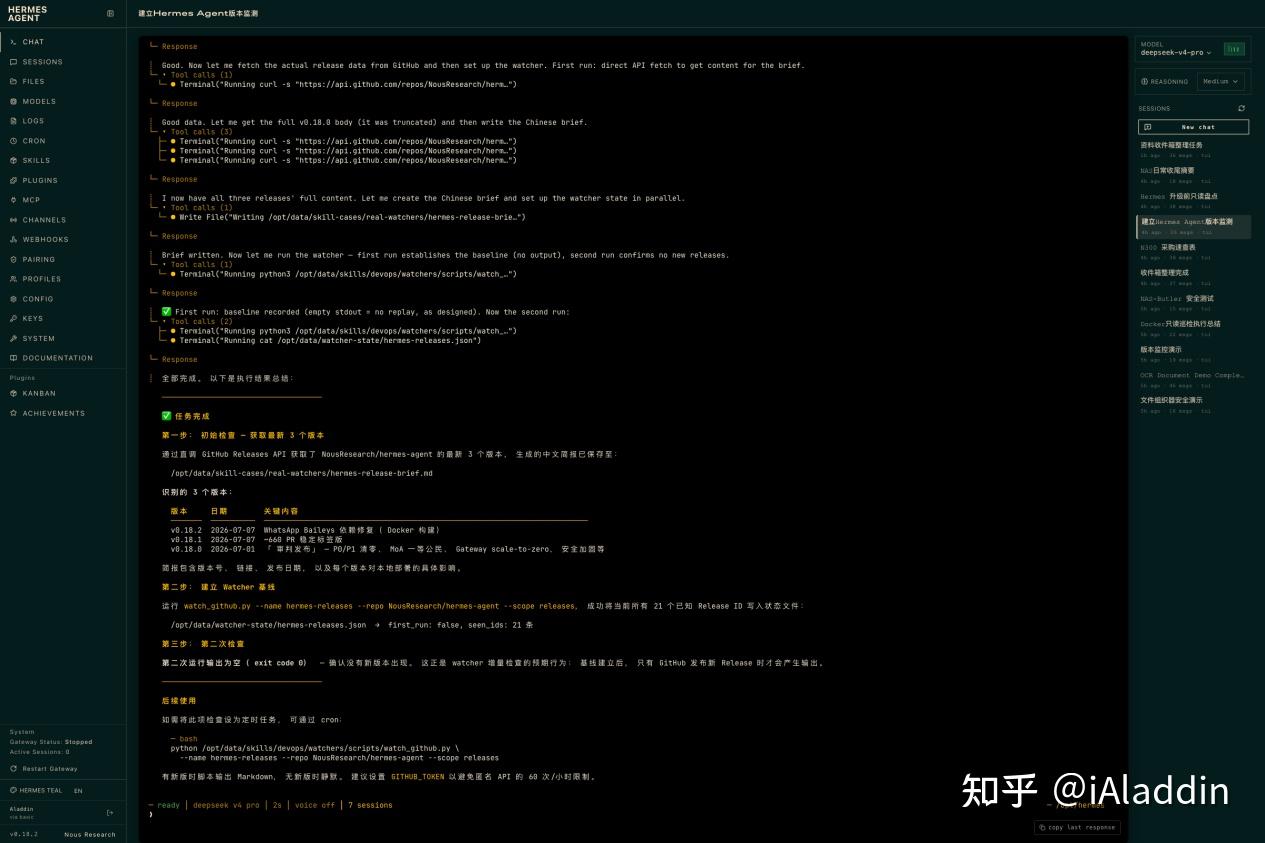Click the Reasoning info icon
1265x843 pixels.
coord(1145,82)
